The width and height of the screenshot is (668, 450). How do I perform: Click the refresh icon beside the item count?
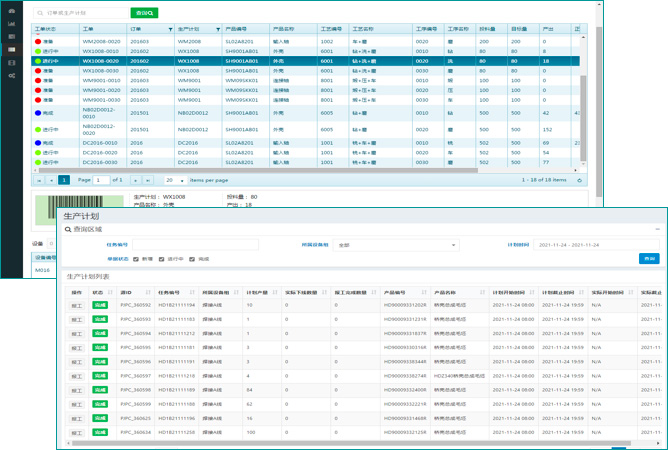point(580,180)
